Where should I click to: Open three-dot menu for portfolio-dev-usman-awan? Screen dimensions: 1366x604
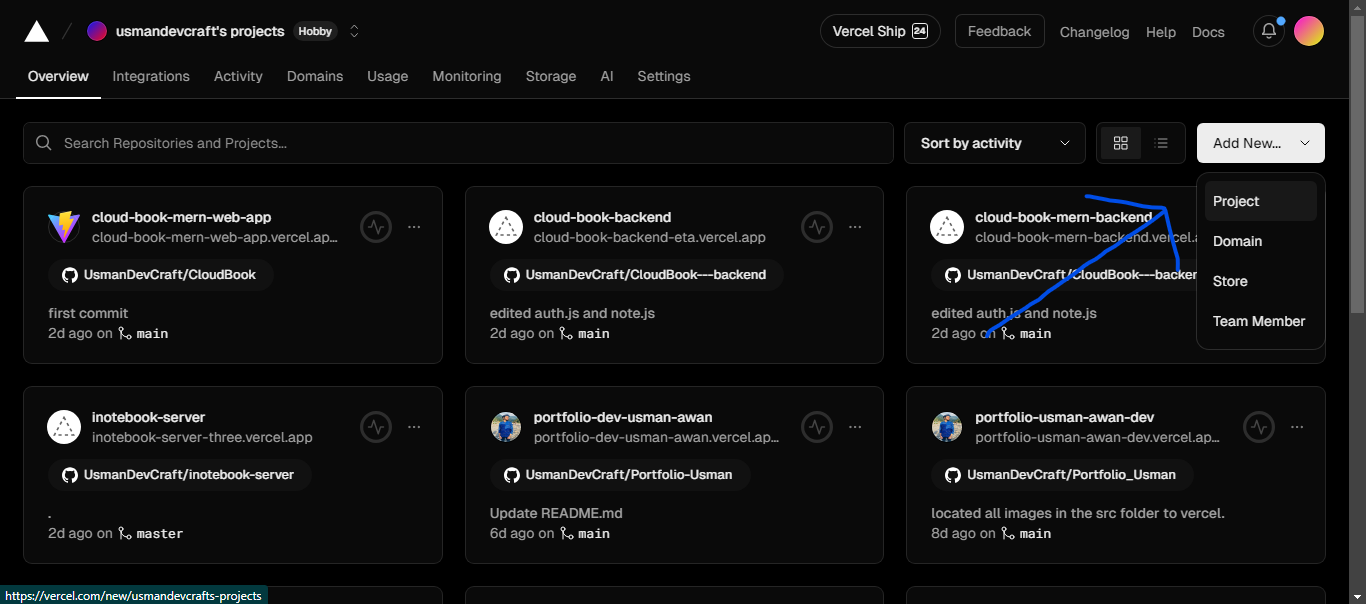pos(855,427)
